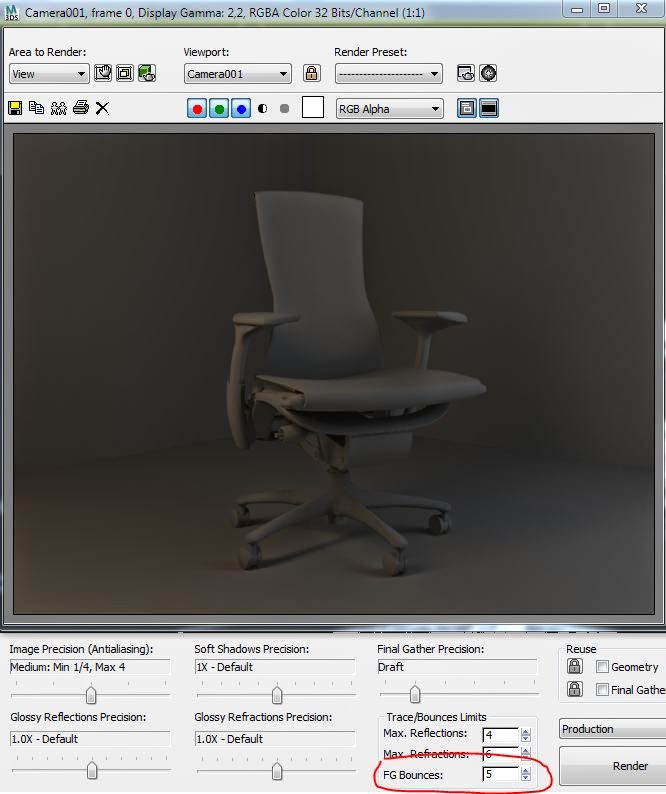Toggle the UI overlay frame icon
Screen dimensions: 666x794
[466, 108]
